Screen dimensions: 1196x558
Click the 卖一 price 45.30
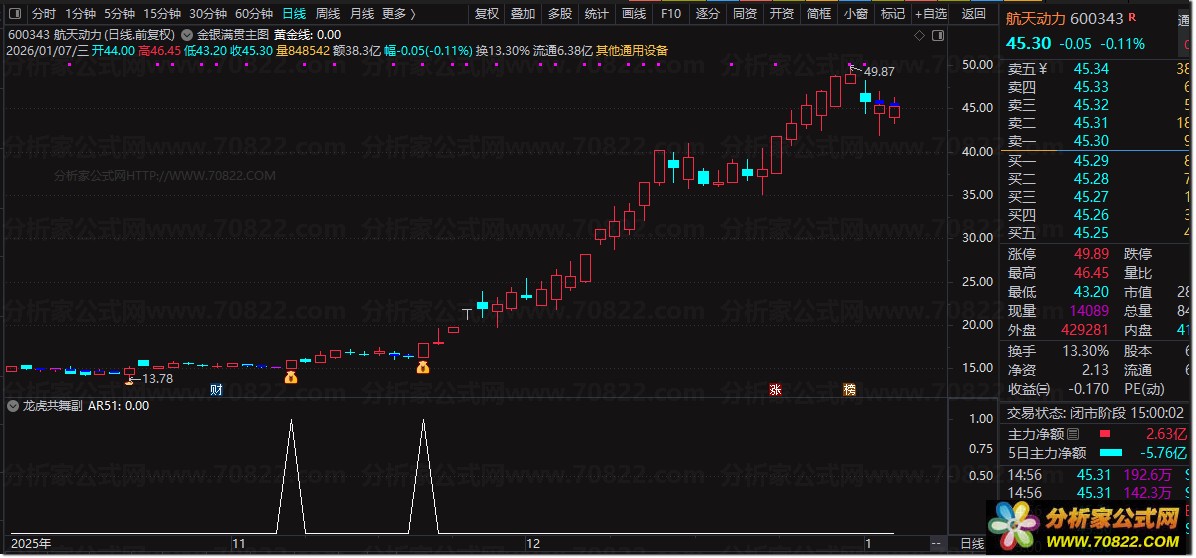[x=1091, y=141]
